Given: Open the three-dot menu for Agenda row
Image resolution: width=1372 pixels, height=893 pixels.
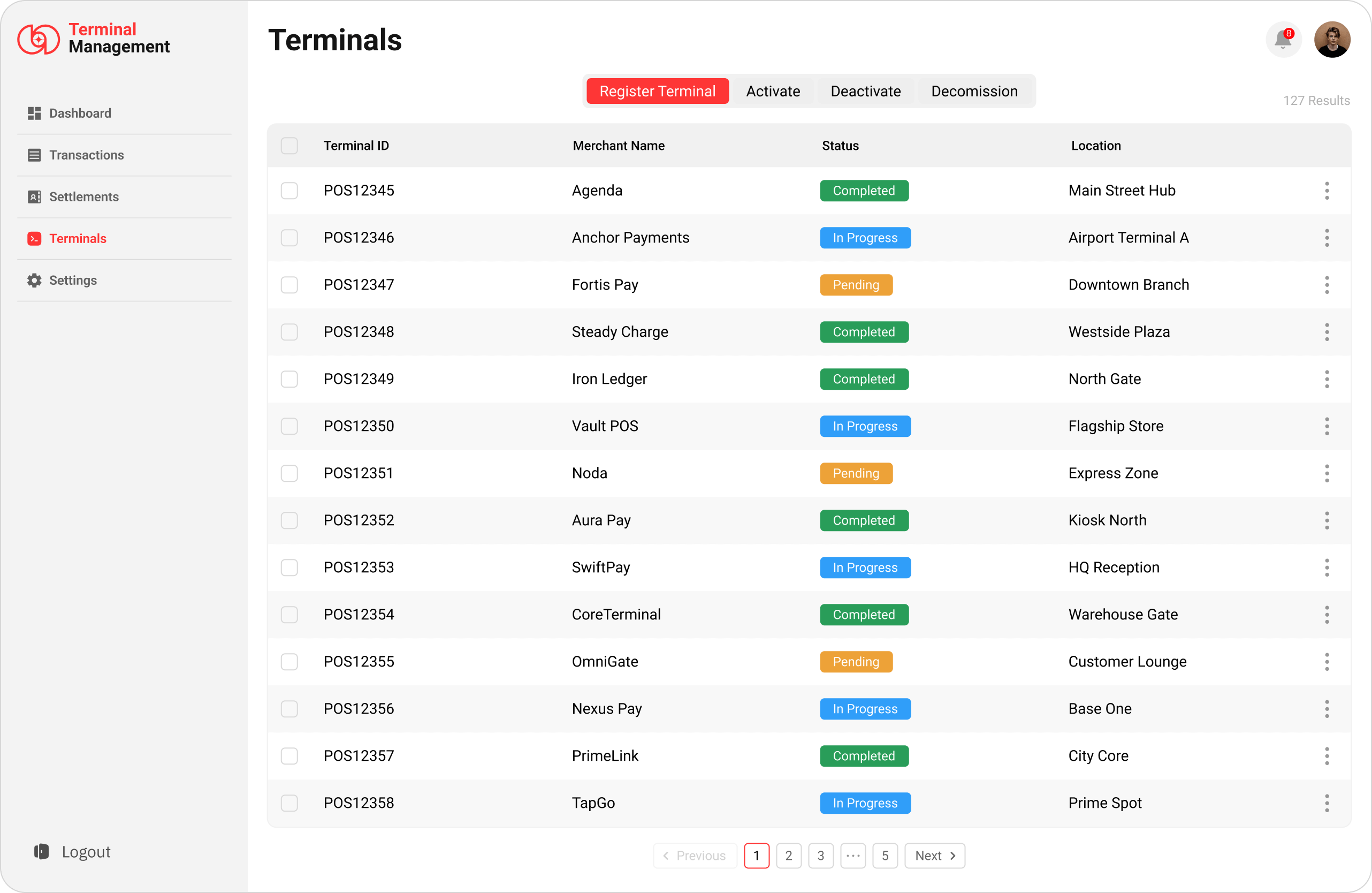Looking at the screenshot, I should tap(1327, 191).
